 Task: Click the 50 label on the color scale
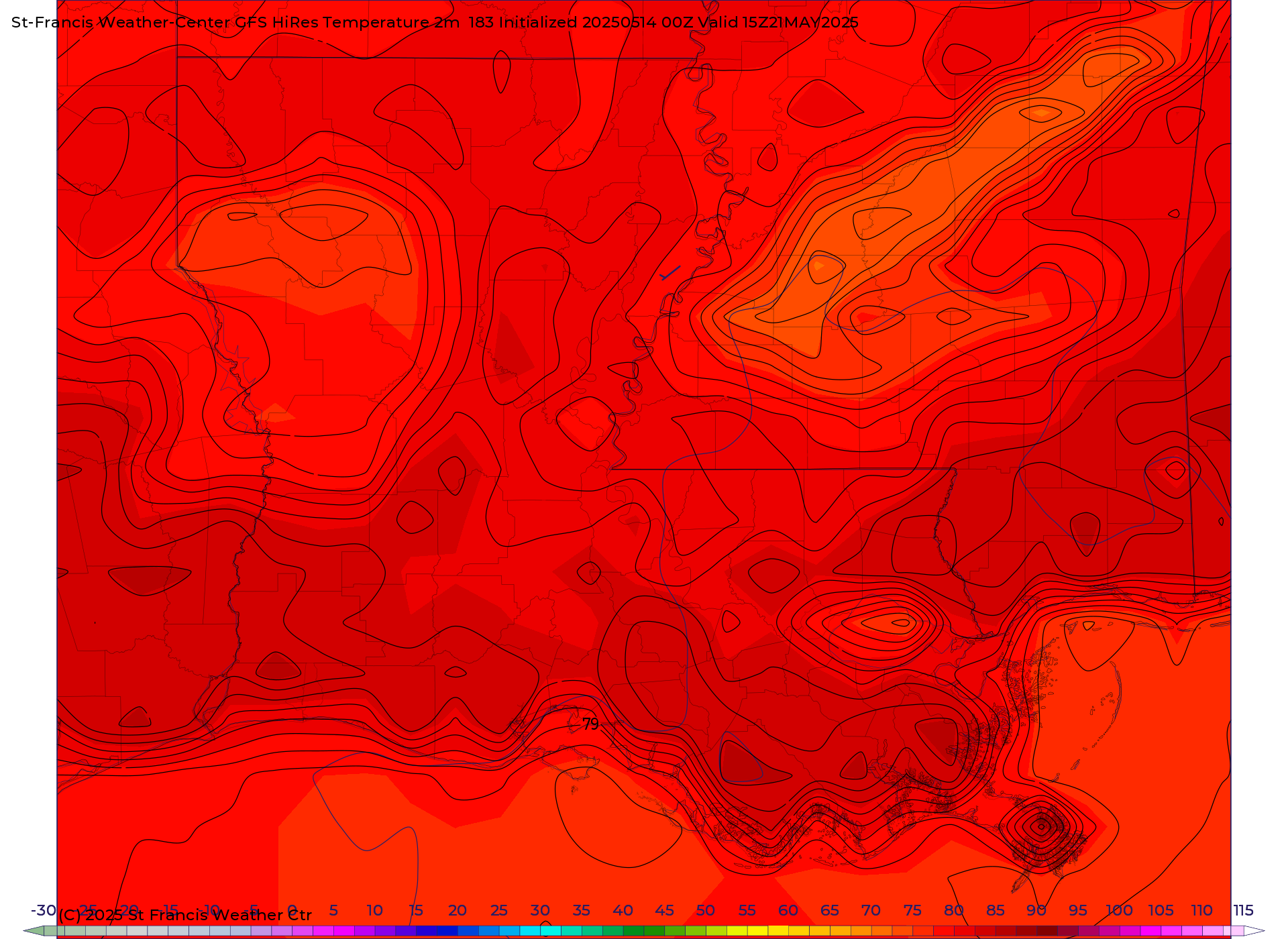[705, 910]
